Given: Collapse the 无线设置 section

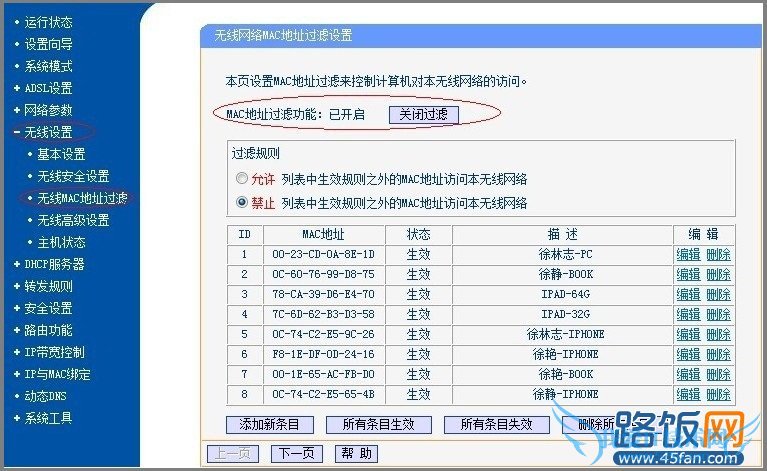Looking at the screenshot, I should (x=48, y=132).
